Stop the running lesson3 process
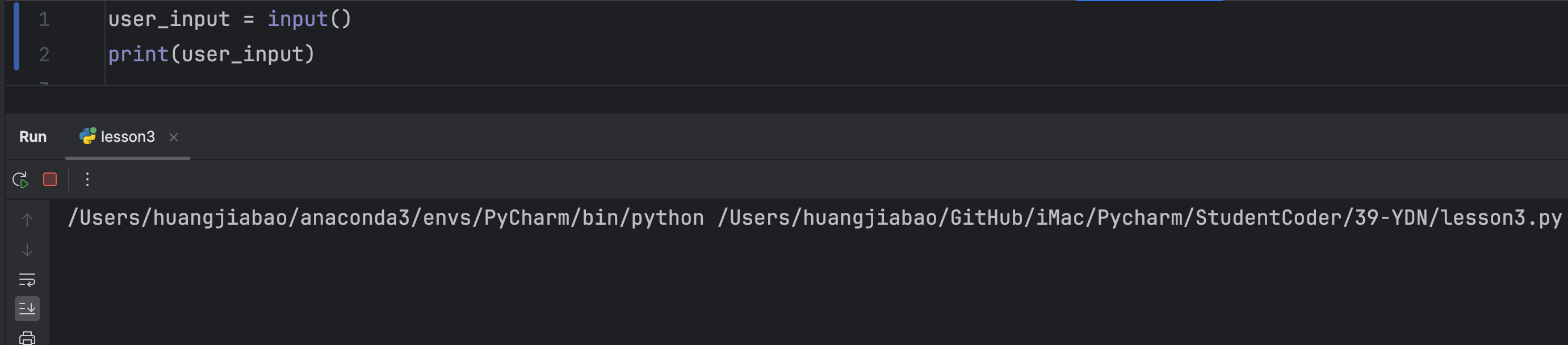This screenshot has height=345, width=1568. tap(50, 179)
